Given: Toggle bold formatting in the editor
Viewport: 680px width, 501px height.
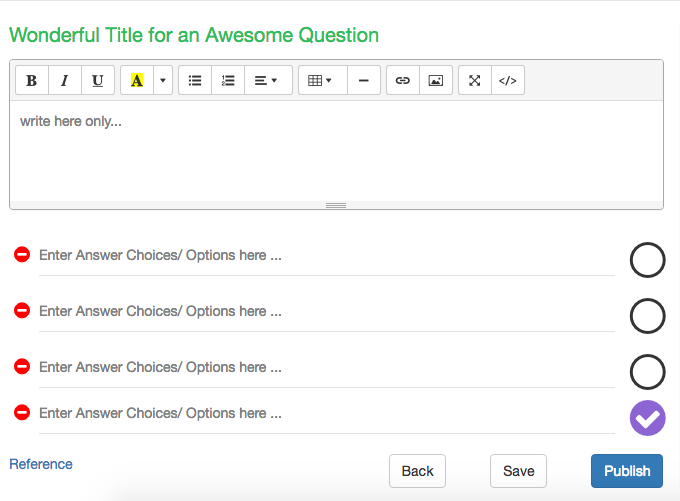Looking at the screenshot, I should pyautogui.click(x=31, y=81).
